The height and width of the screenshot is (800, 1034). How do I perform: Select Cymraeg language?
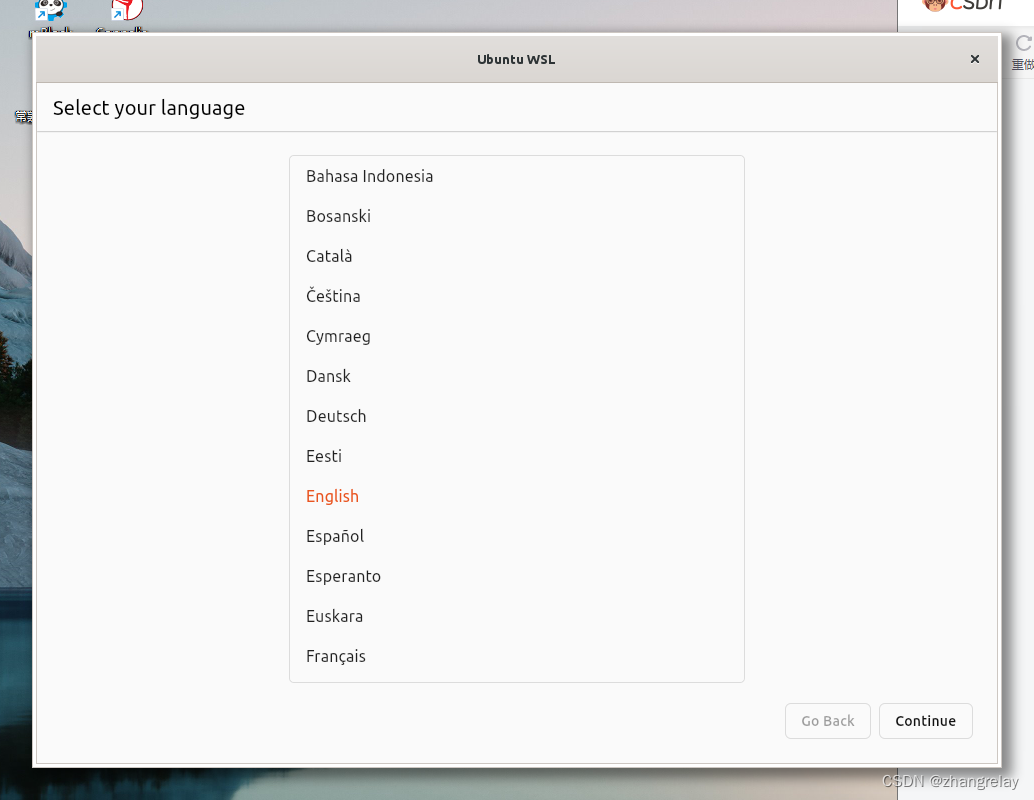(516, 336)
